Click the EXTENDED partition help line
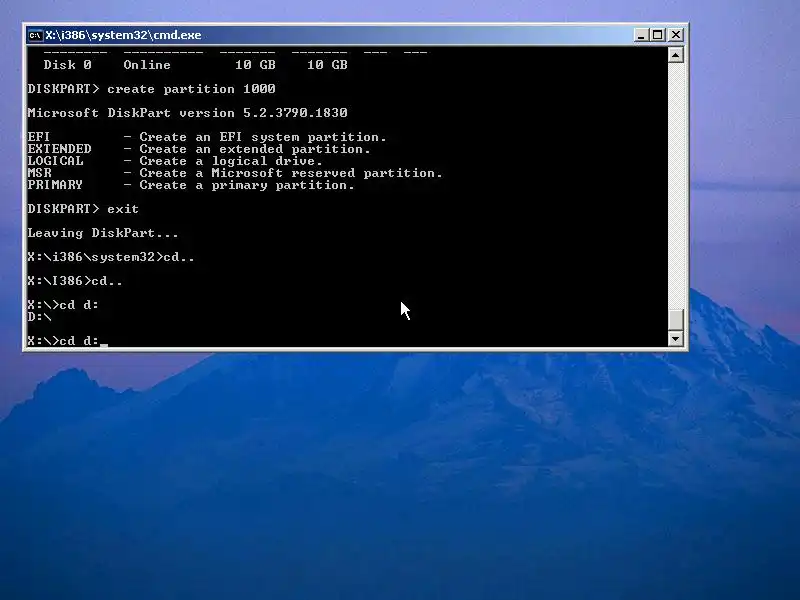The height and width of the screenshot is (600, 800). 199,149
